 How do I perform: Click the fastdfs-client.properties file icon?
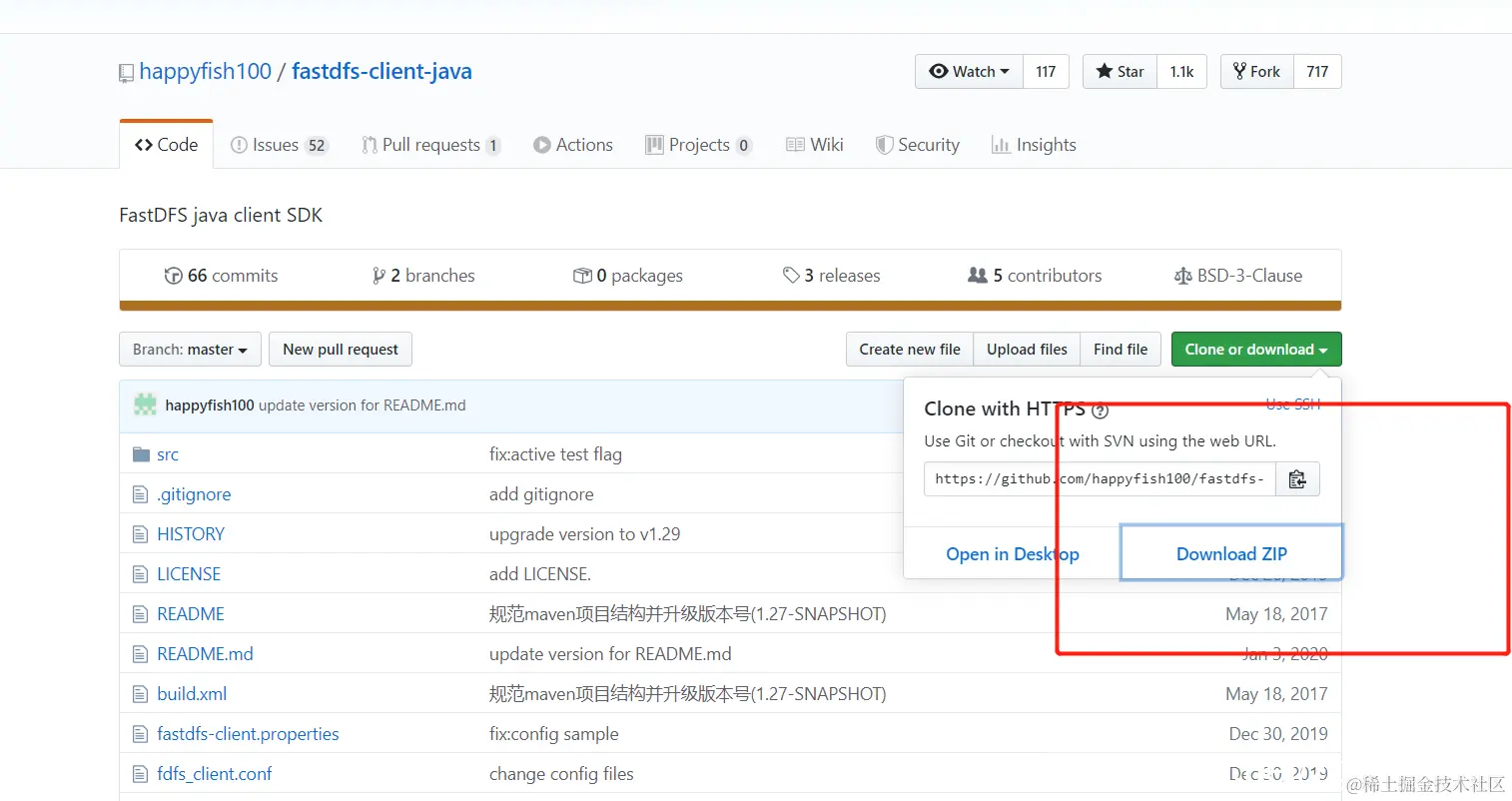pos(140,734)
